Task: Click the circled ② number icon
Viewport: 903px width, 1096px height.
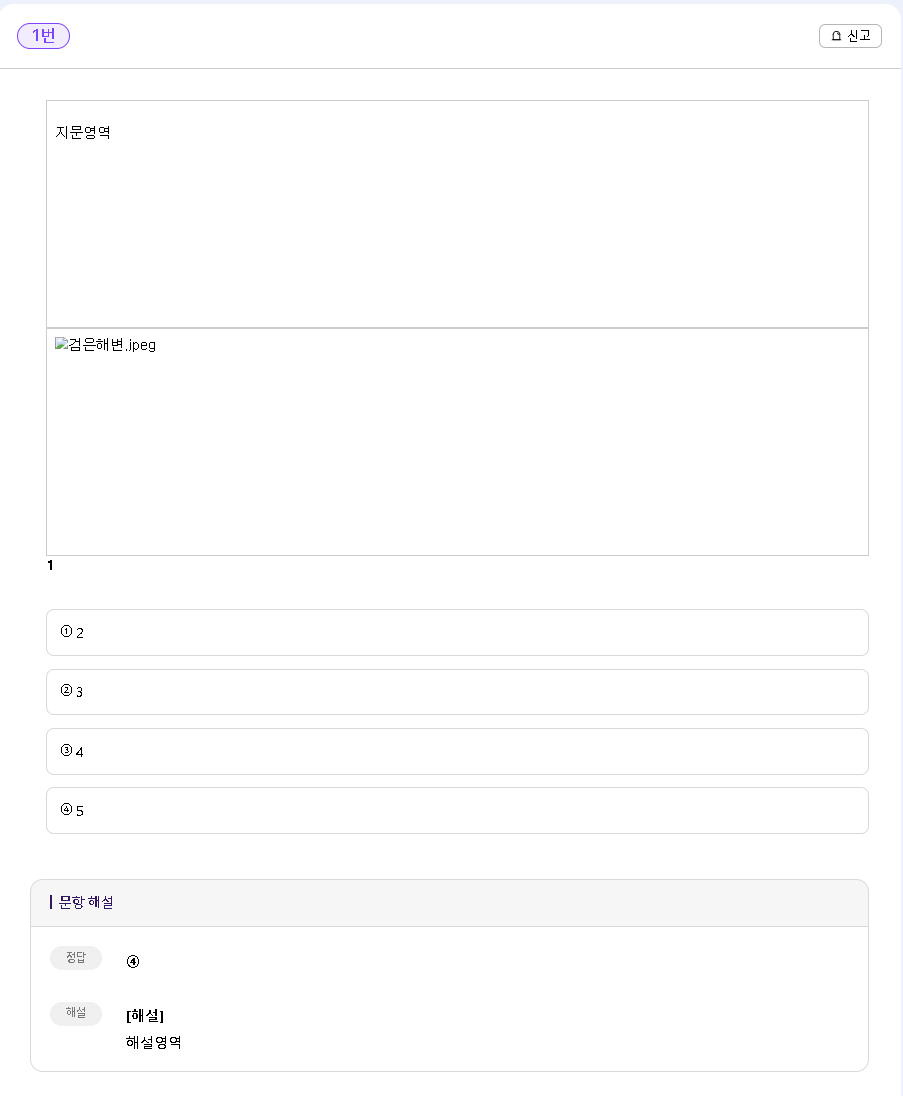Action: pos(66,690)
